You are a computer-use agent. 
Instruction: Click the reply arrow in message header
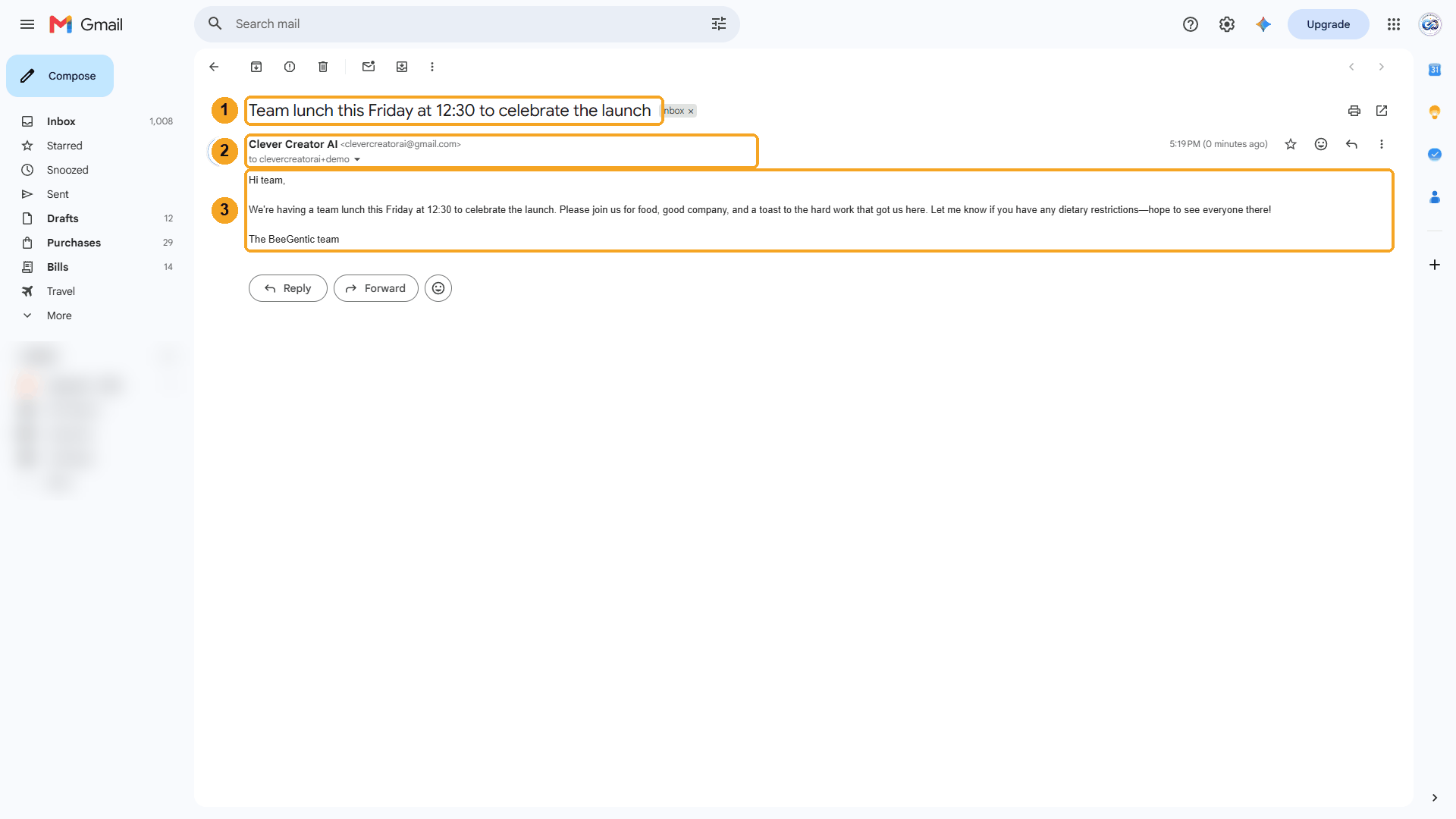[x=1351, y=144]
